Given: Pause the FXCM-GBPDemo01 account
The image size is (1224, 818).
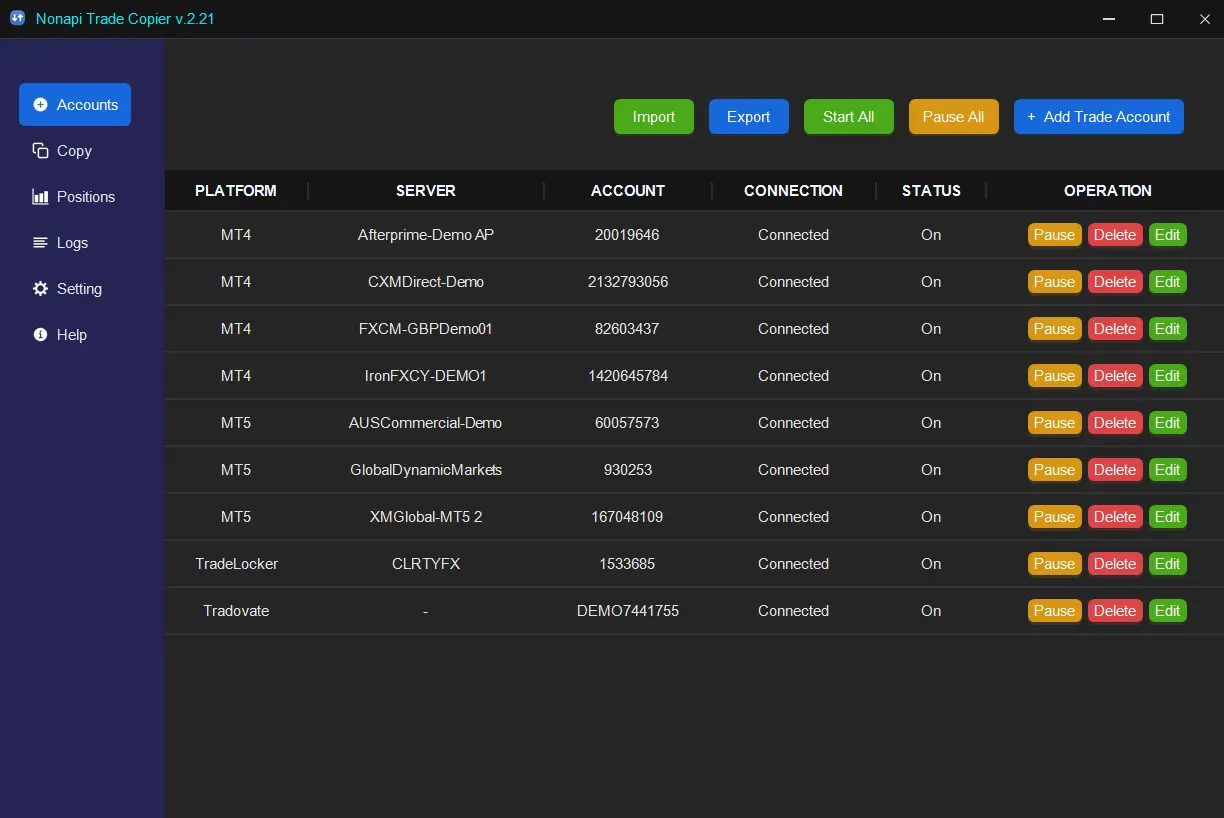Looking at the screenshot, I should (1054, 329).
